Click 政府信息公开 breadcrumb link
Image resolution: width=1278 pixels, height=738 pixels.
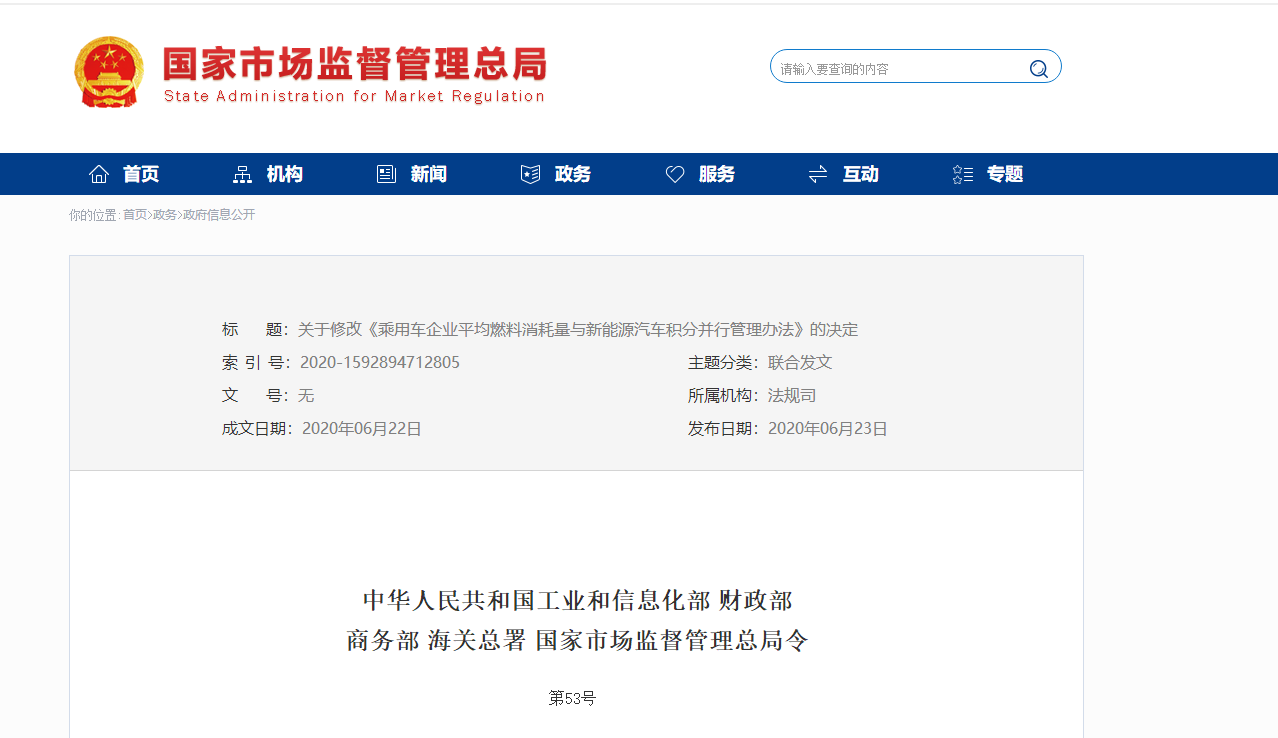219,215
